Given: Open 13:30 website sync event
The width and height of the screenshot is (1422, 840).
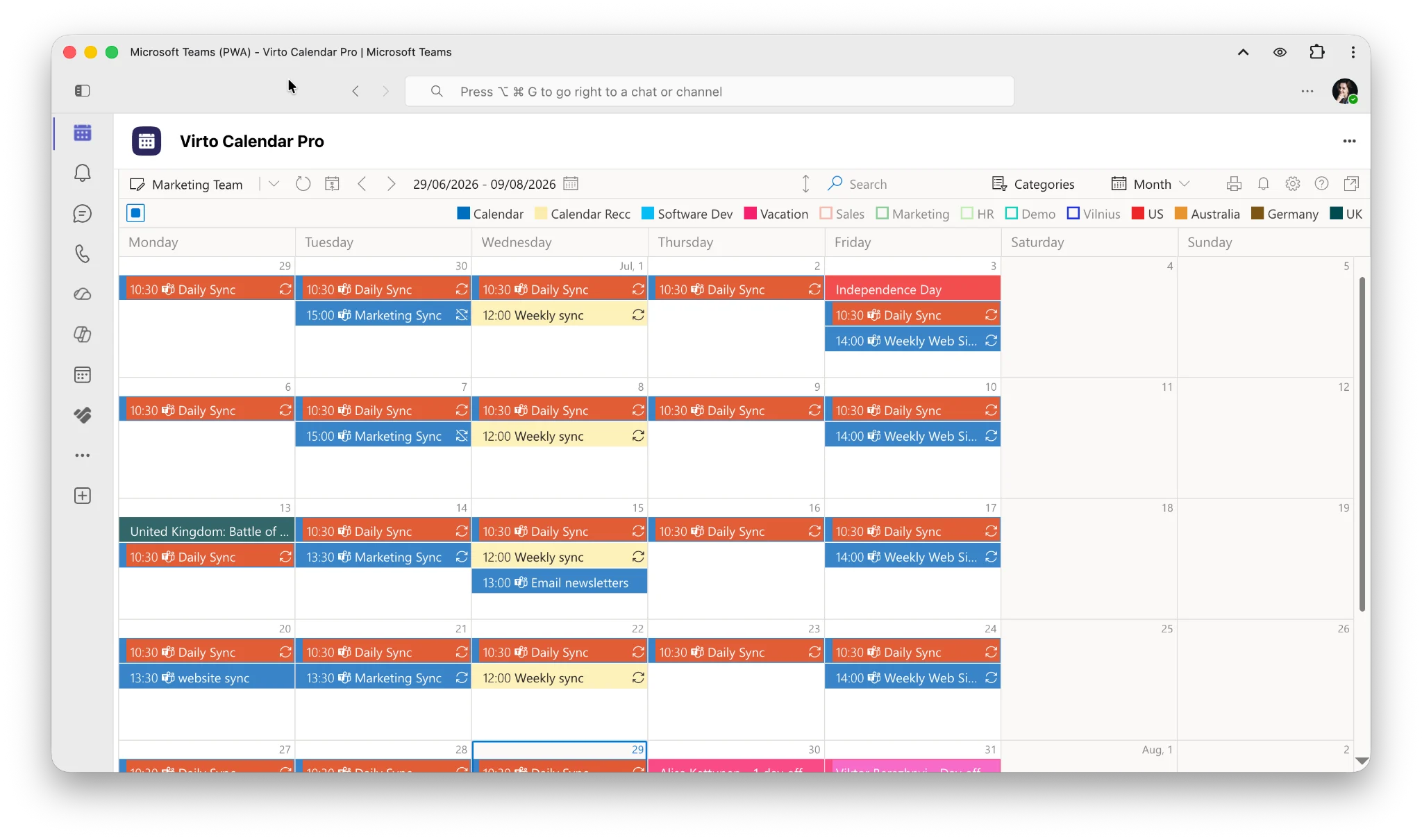Looking at the screenshot, I should click(x=207, y=678).
